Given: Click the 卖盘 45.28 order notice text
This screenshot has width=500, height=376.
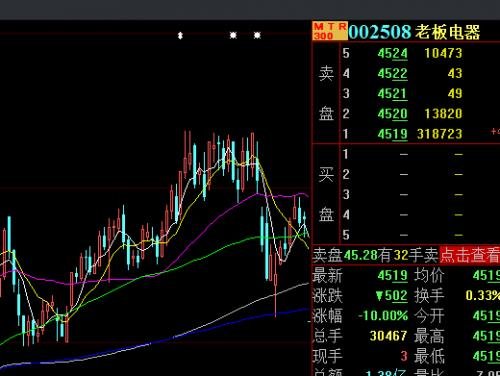Looking at the screenshot, I should pyautogui.click(x=375, y=255).
